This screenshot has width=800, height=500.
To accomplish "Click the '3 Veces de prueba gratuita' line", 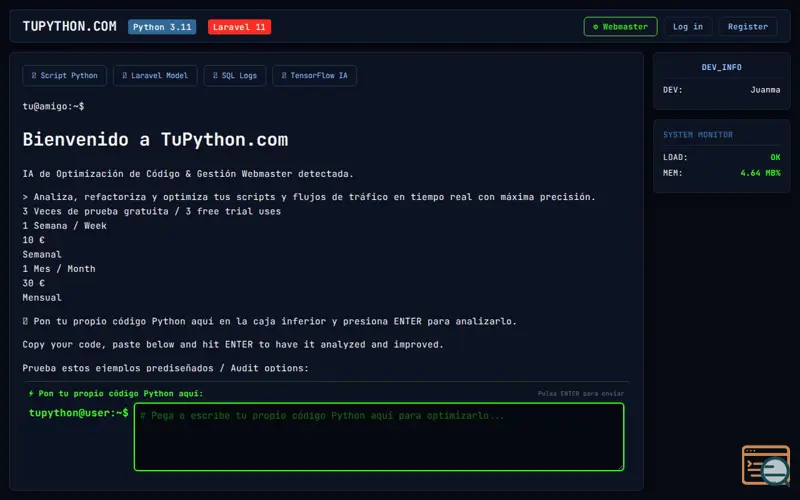I will pos(152,211).
